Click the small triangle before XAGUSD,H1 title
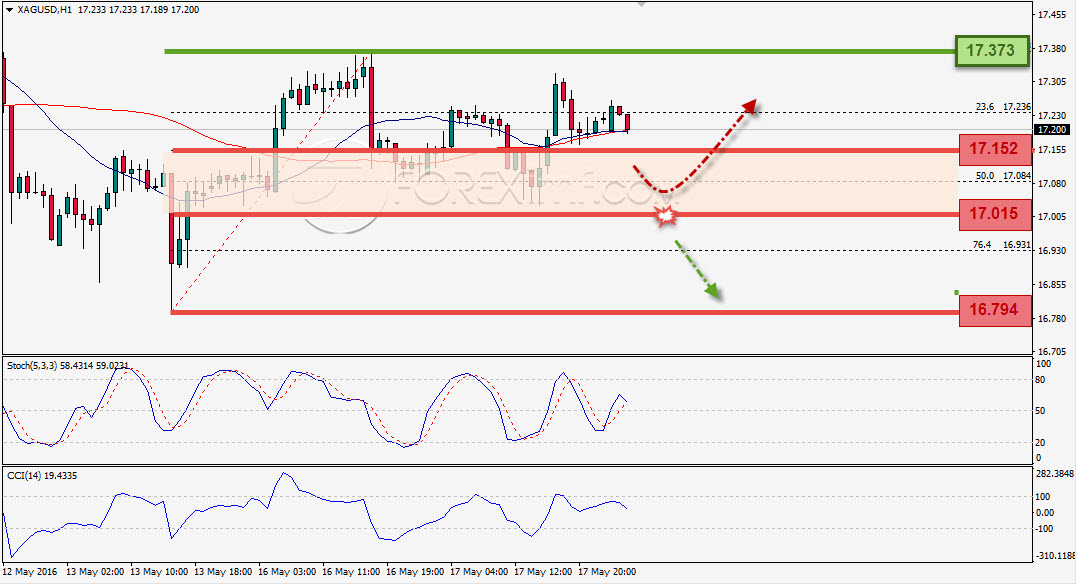The image size is (1077, 584). [8, 10]
